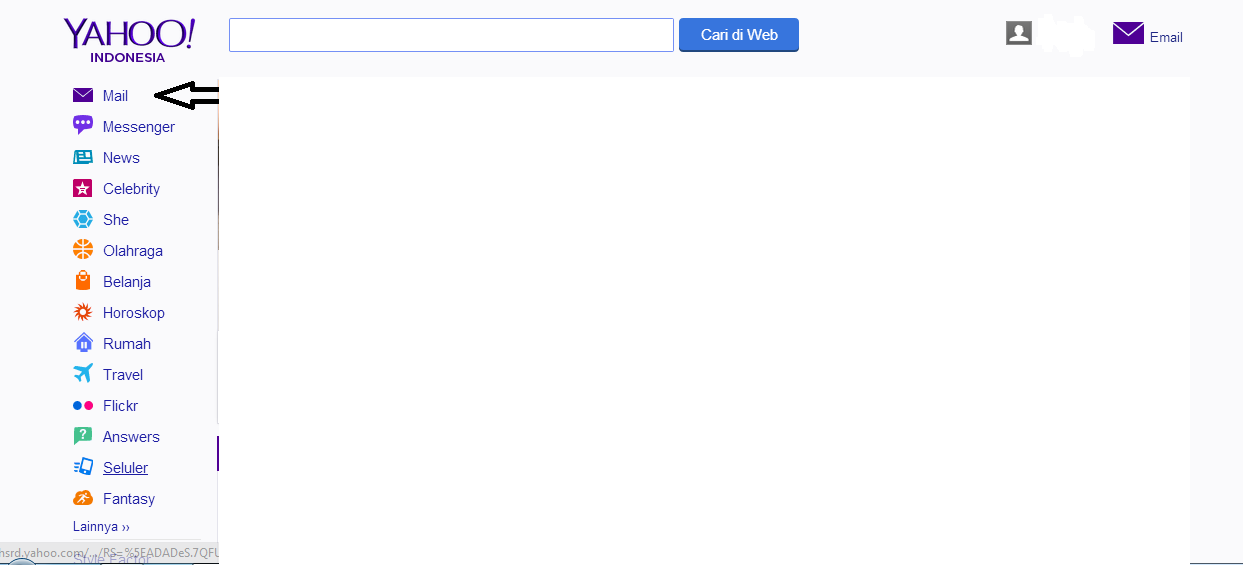This screenshot has width=1243, height=565.
Task: Click the Email envelope icon in header
Action: coord(1128,33)
